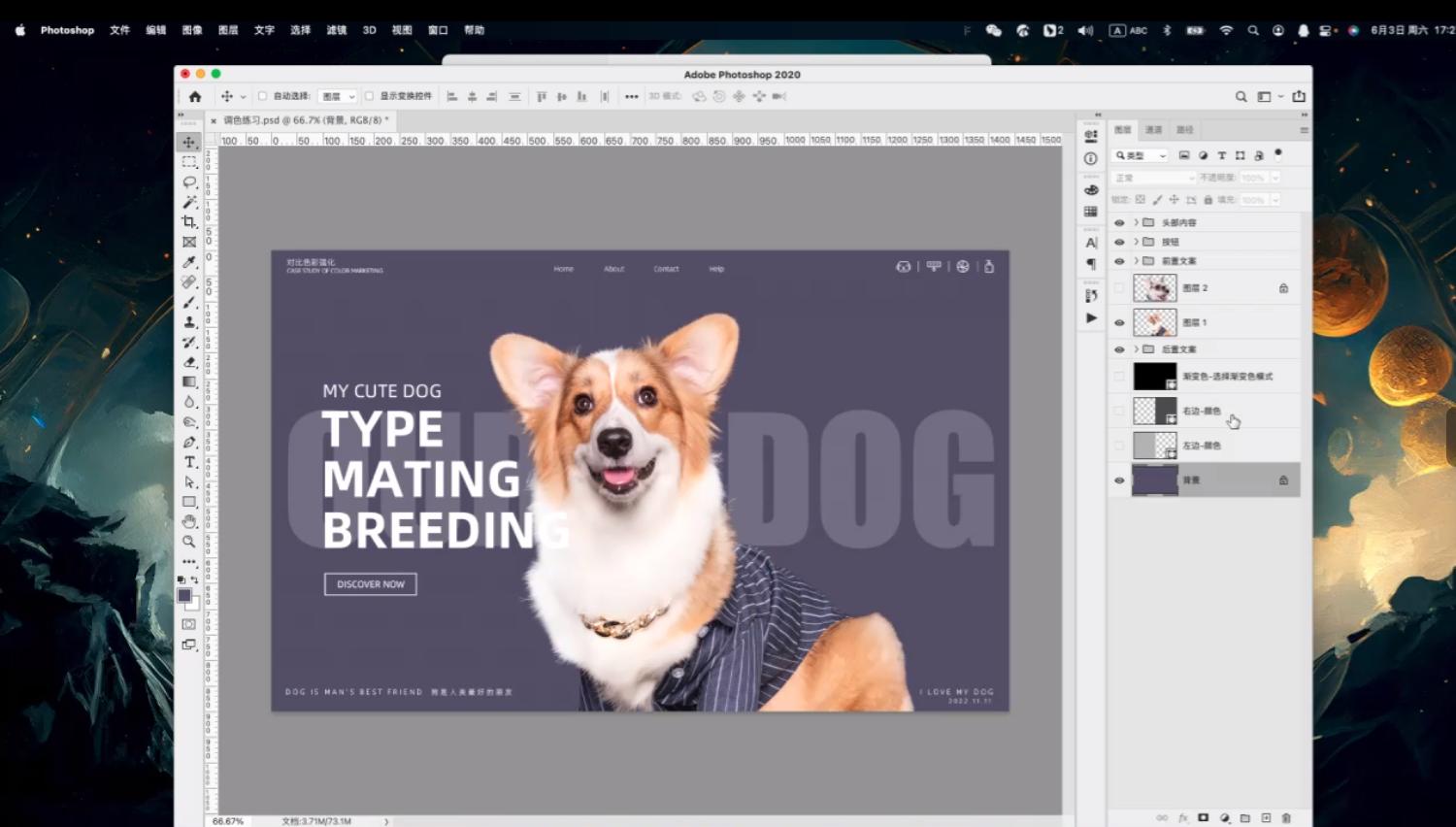Expand the 后置文案 layer group
This screenshot has width=1456, height=827.
tap(1136, 348)
